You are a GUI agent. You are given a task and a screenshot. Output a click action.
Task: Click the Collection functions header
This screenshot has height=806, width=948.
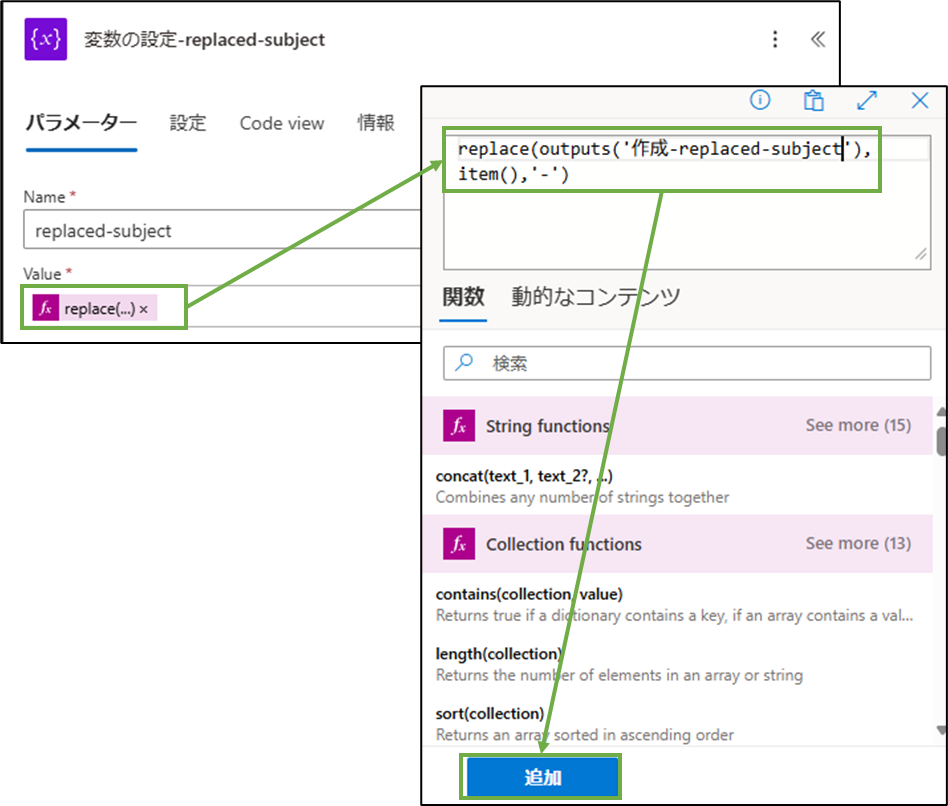pos(677,544)
